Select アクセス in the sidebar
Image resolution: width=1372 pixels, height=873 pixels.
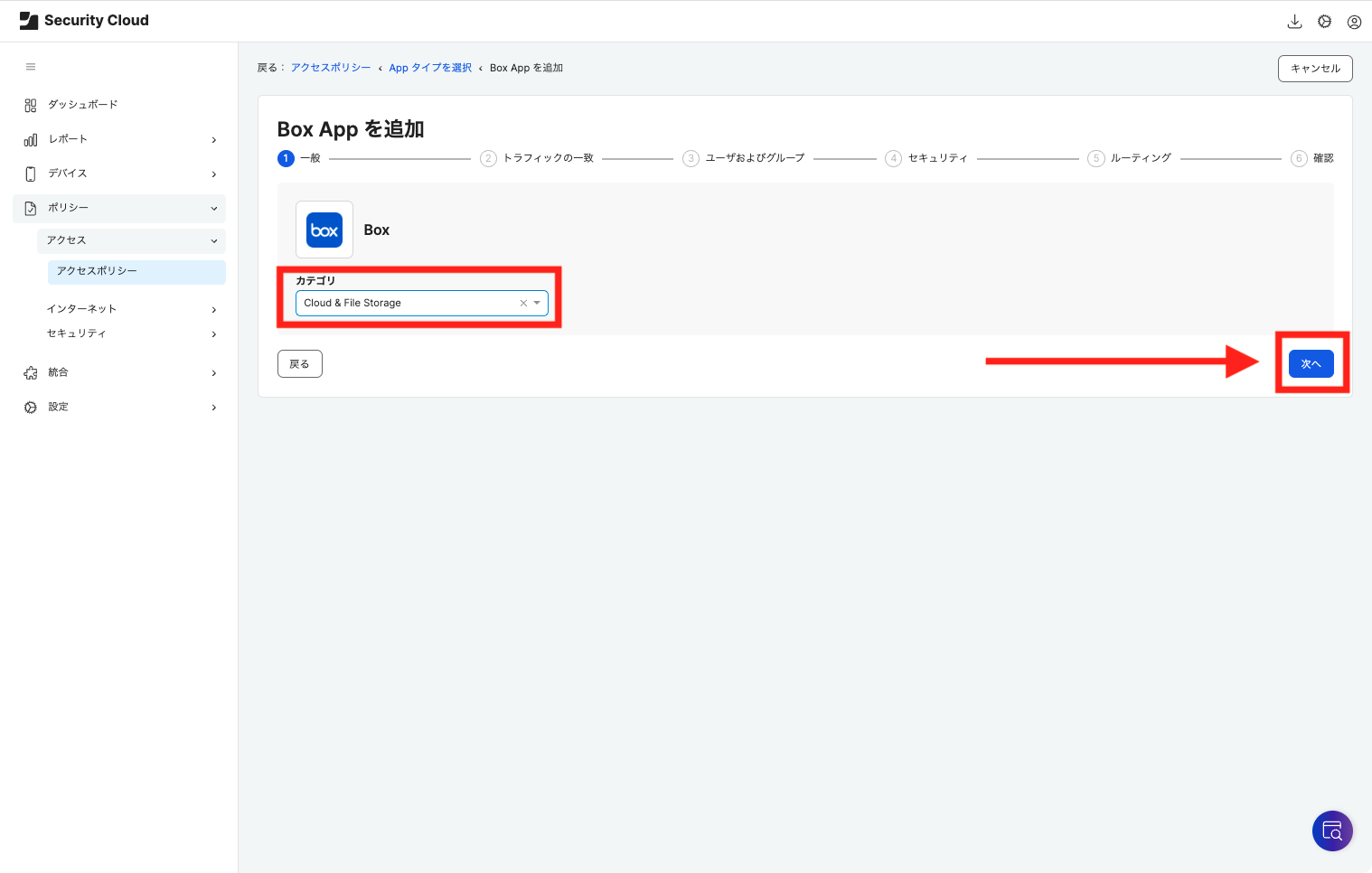tap(131, 240)
